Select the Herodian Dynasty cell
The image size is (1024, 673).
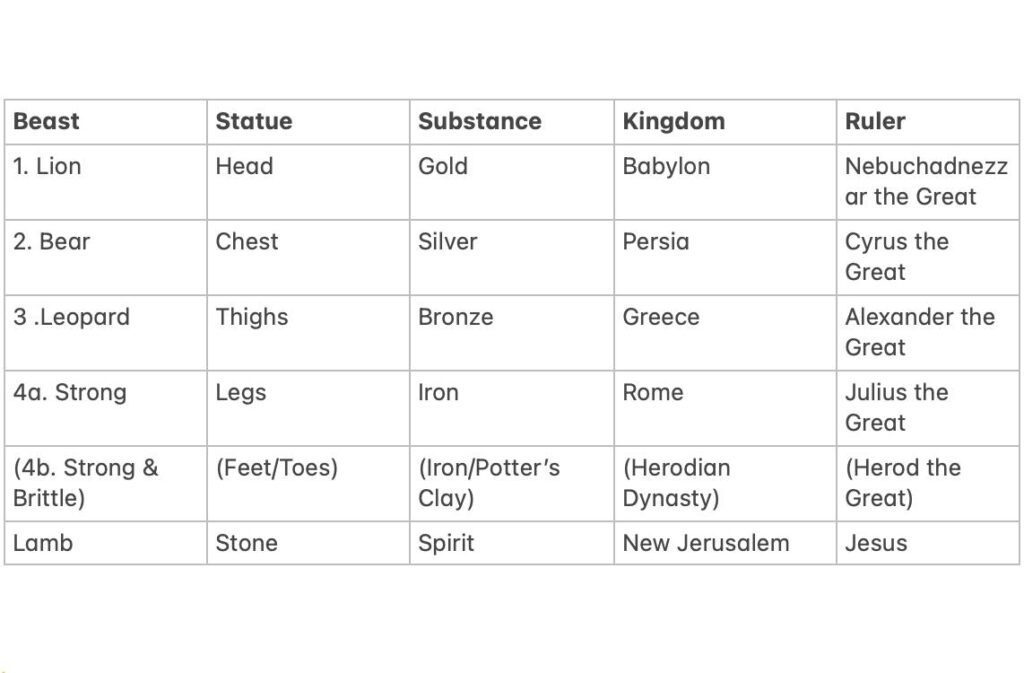[x=676, y=482]
